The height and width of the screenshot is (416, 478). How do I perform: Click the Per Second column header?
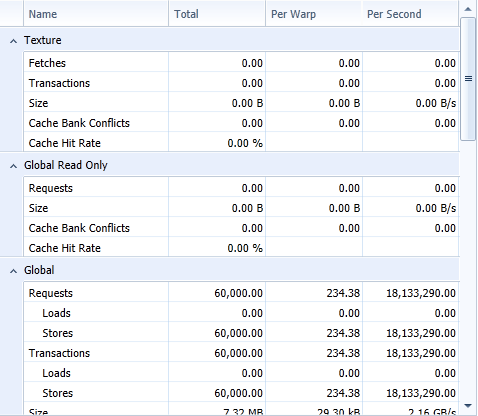pyautogui.click(x=410, y=14)
